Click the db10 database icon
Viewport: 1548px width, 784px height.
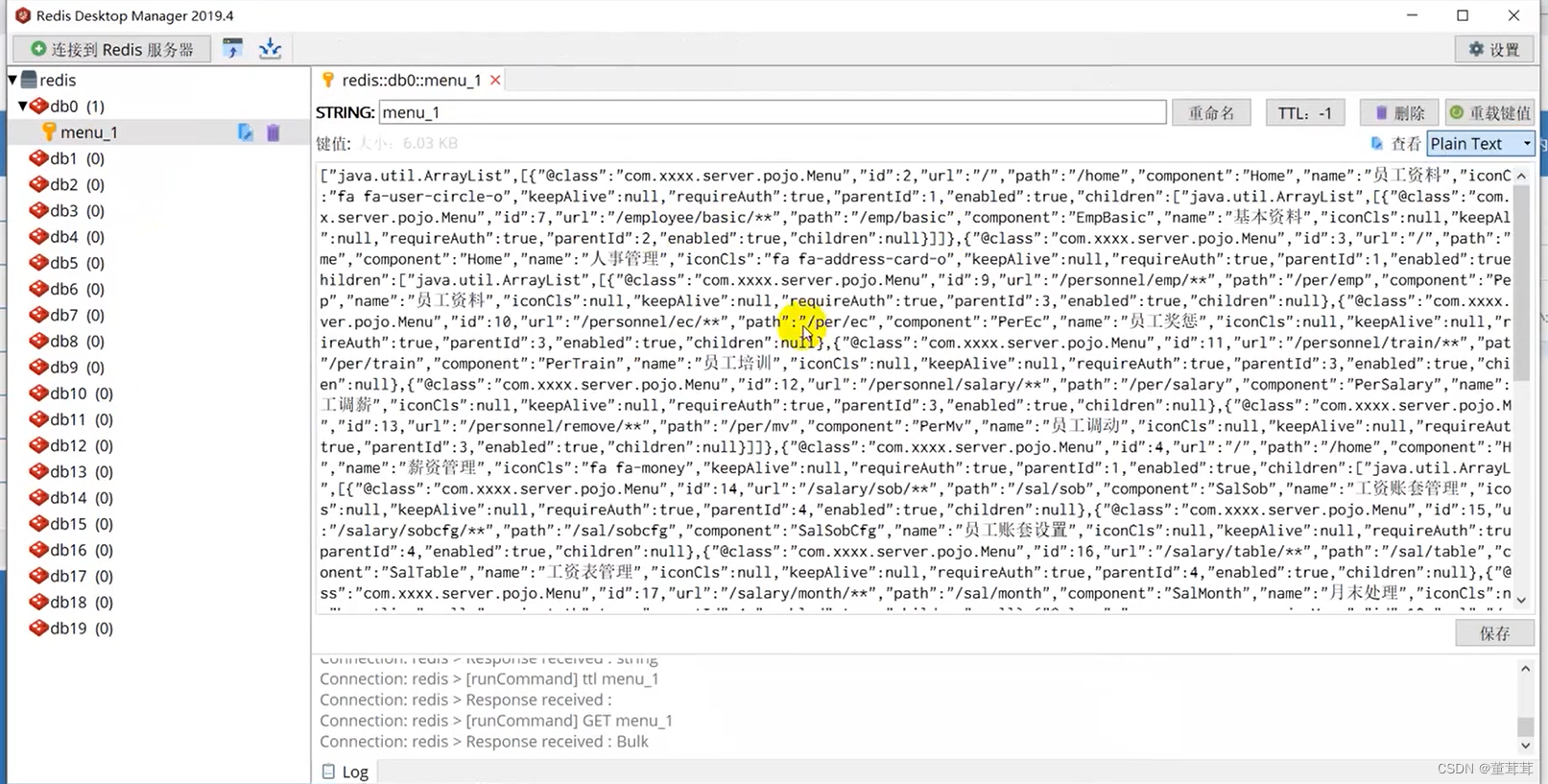tap(39, 393)
